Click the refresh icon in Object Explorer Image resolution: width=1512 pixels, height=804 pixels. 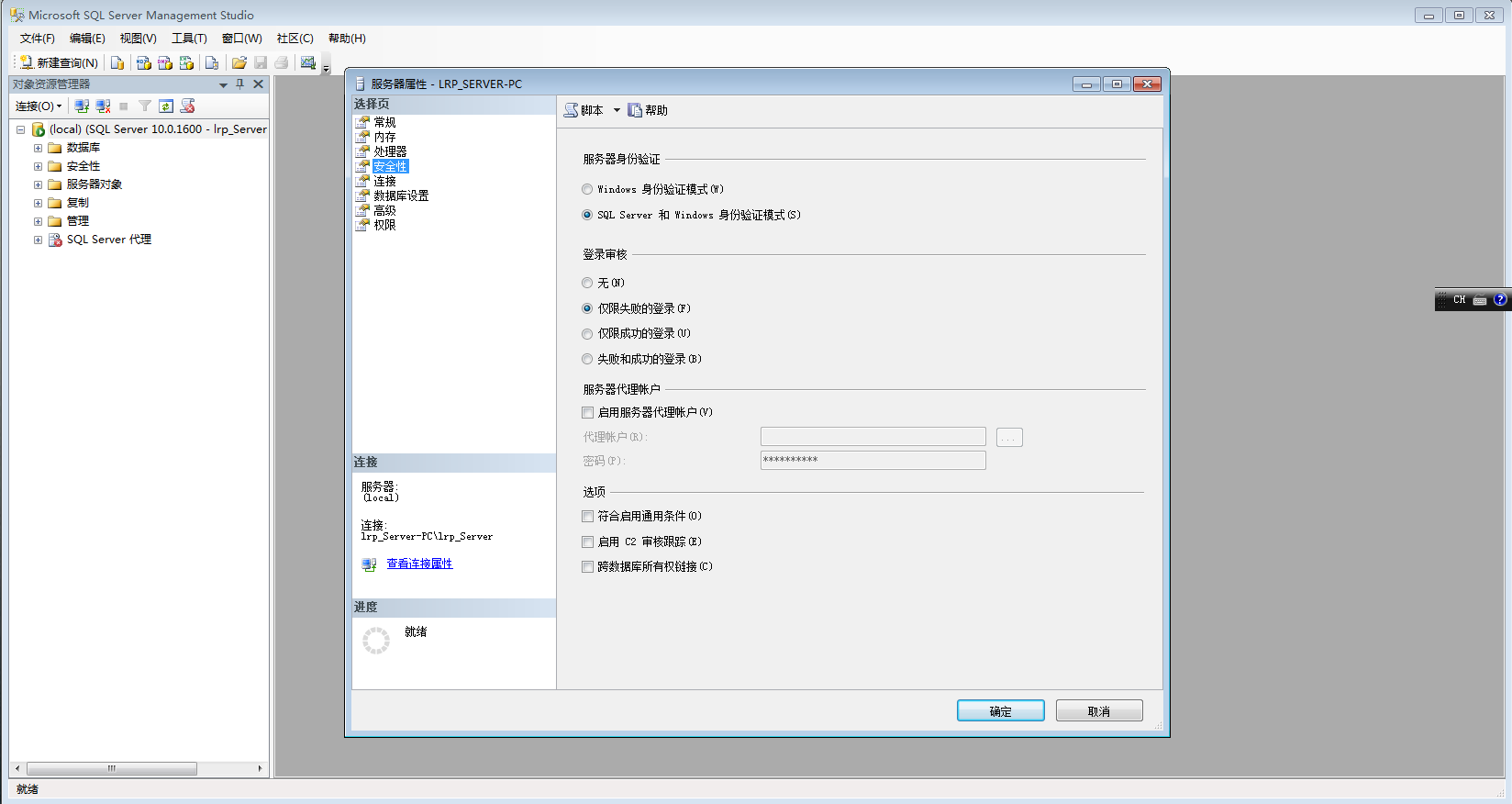[x=166, y=106]
